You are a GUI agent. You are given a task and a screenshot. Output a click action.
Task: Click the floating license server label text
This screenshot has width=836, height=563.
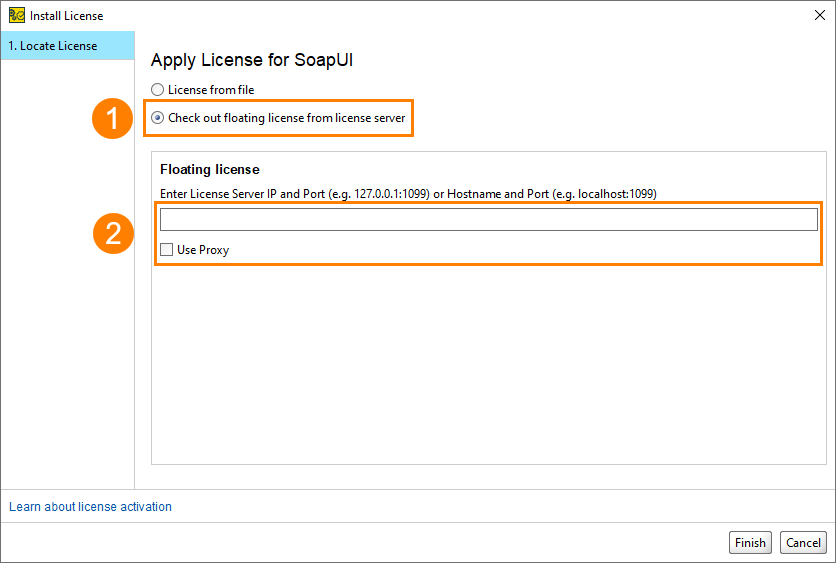pyautogui.click(x=287, y=118)
